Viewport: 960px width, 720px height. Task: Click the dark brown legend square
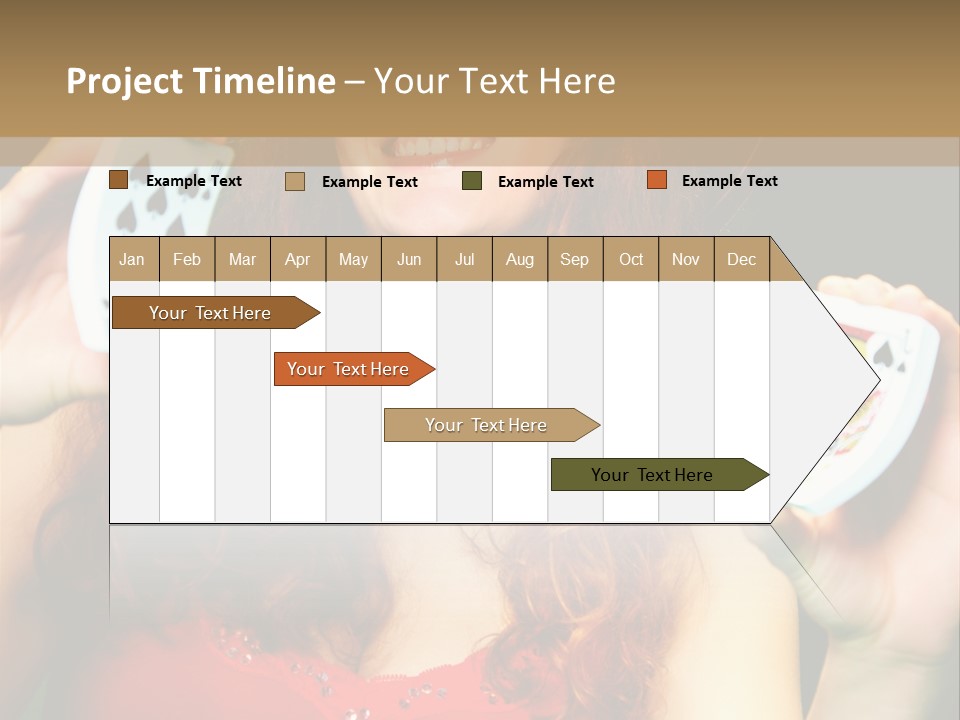117,179
